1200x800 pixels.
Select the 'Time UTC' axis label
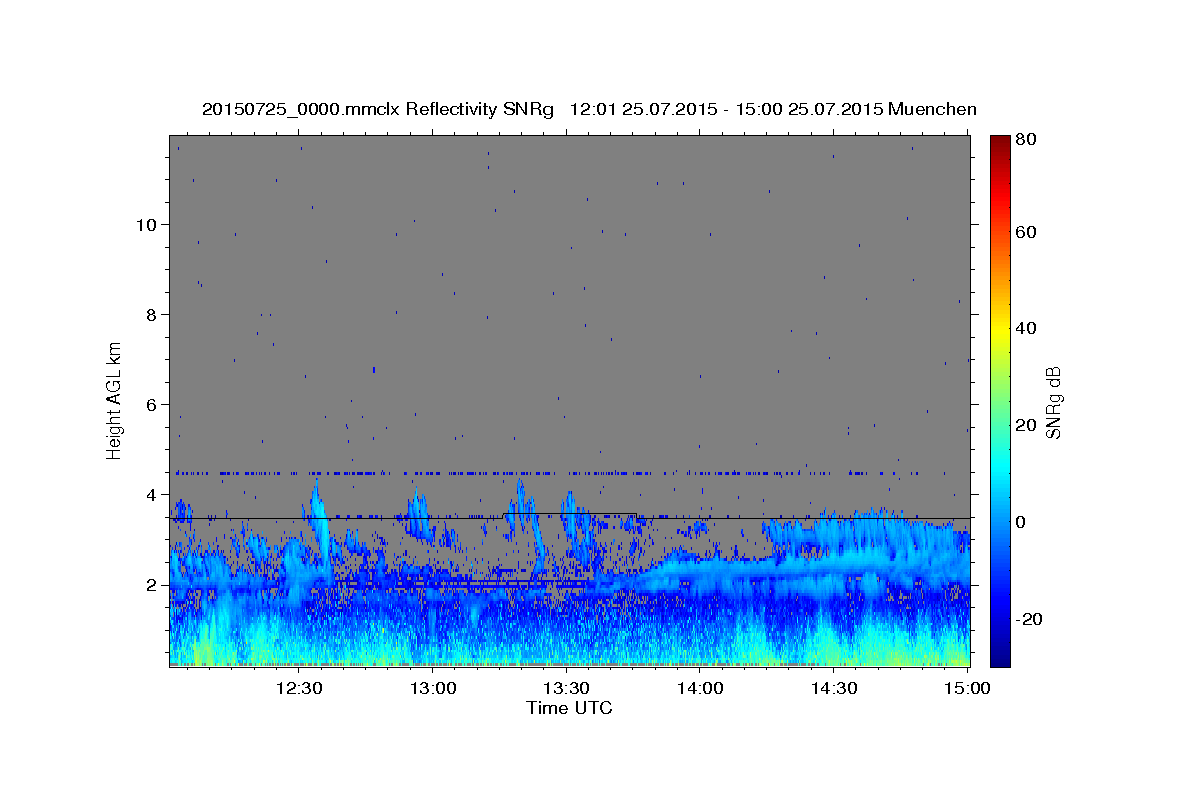569,708
